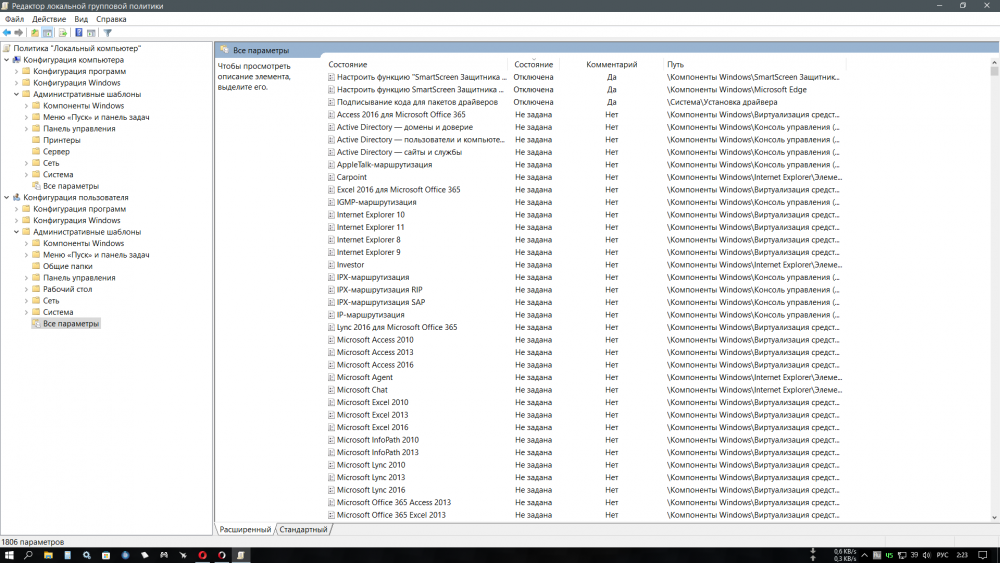Screen dimensions: 1000x563
Task: Expand user Панель управления folder arrow
Action: 26,278
